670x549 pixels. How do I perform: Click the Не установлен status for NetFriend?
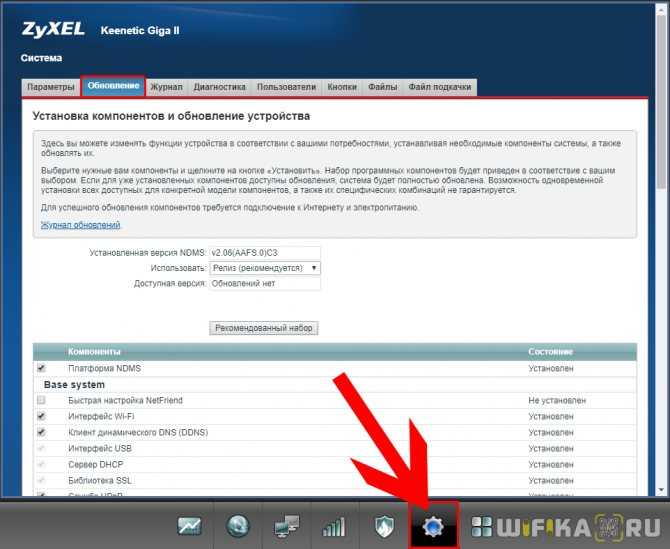pos(557,400)
